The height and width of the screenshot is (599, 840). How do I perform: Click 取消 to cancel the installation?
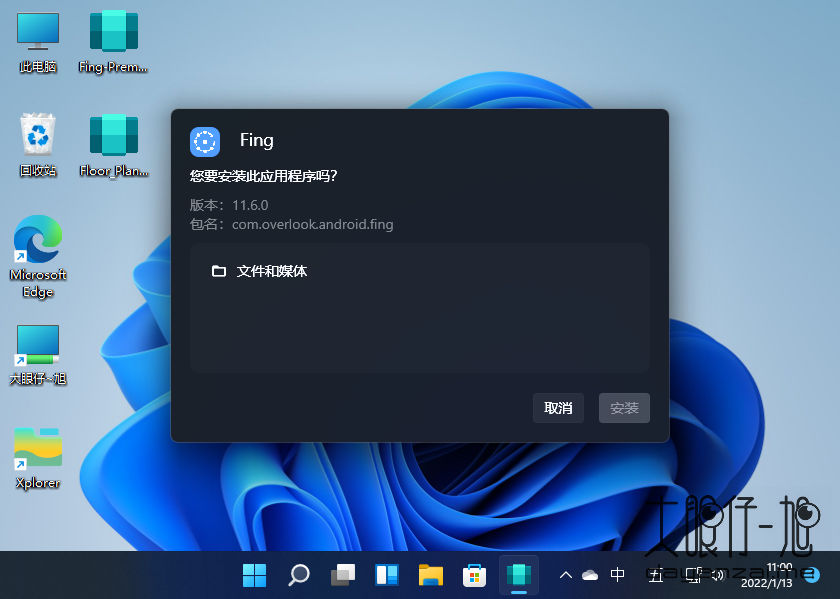click(x=558, y=408)
